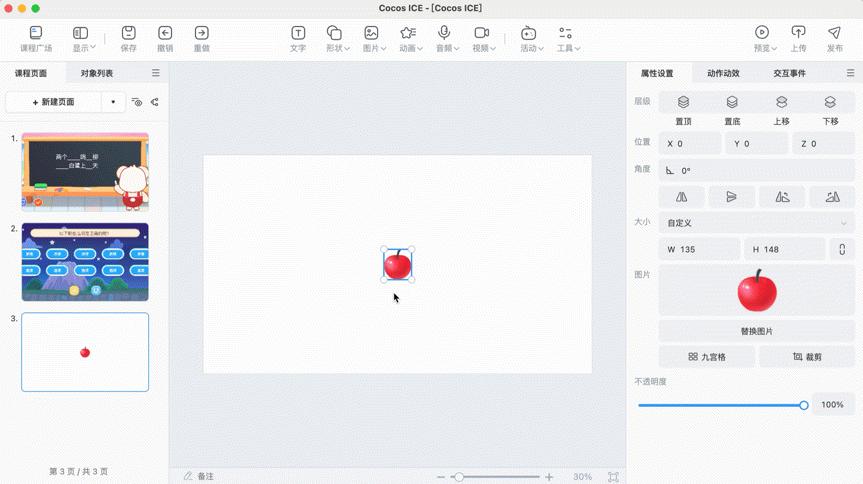Click the 裁剪 crop button
This screenshot has width=863, height=484.
click(x=806, y=356)
